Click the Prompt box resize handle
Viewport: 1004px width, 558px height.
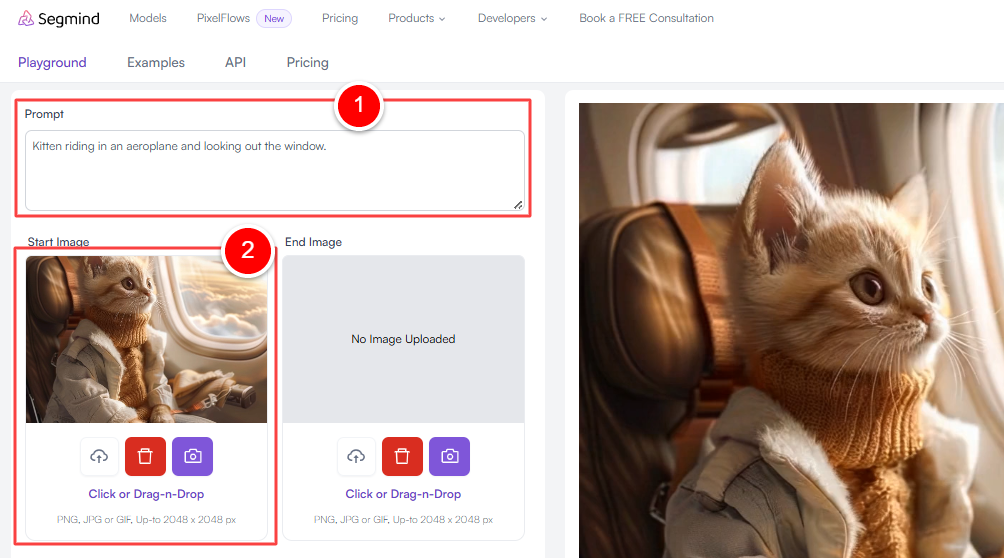tap(518, 204)
